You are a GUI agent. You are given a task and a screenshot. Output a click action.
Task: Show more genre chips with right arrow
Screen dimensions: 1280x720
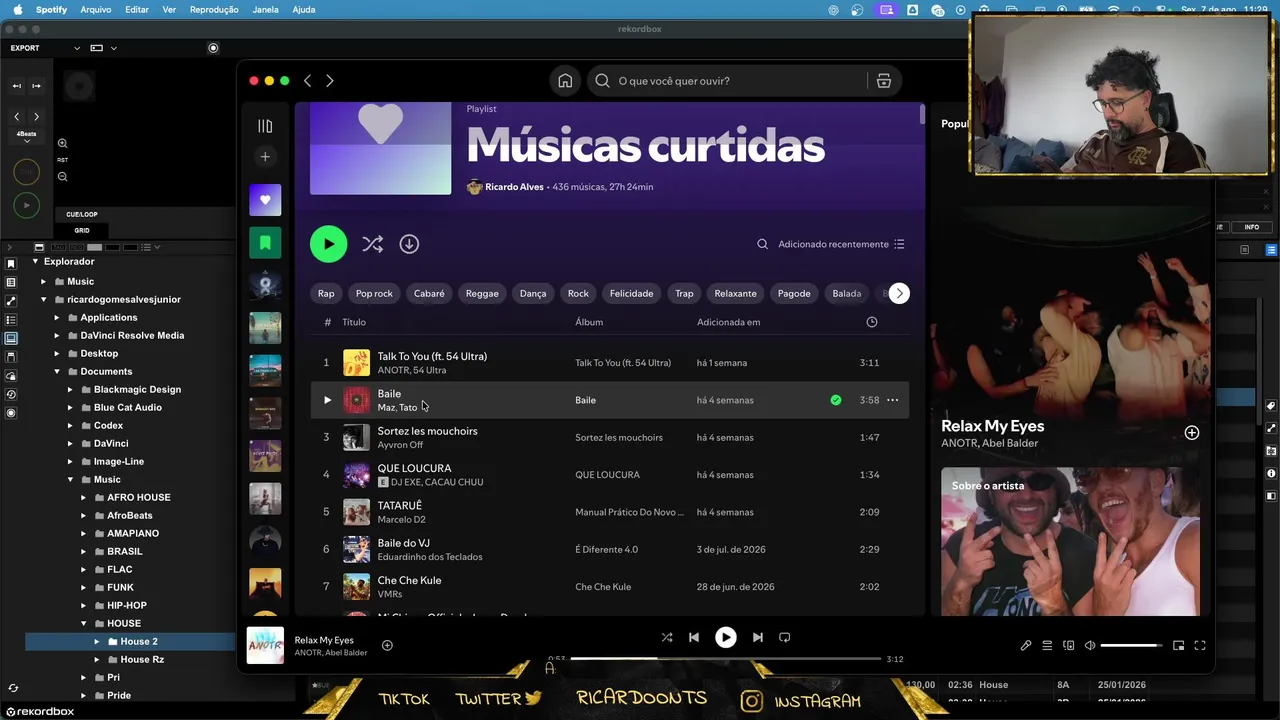[x=899, y=294]
